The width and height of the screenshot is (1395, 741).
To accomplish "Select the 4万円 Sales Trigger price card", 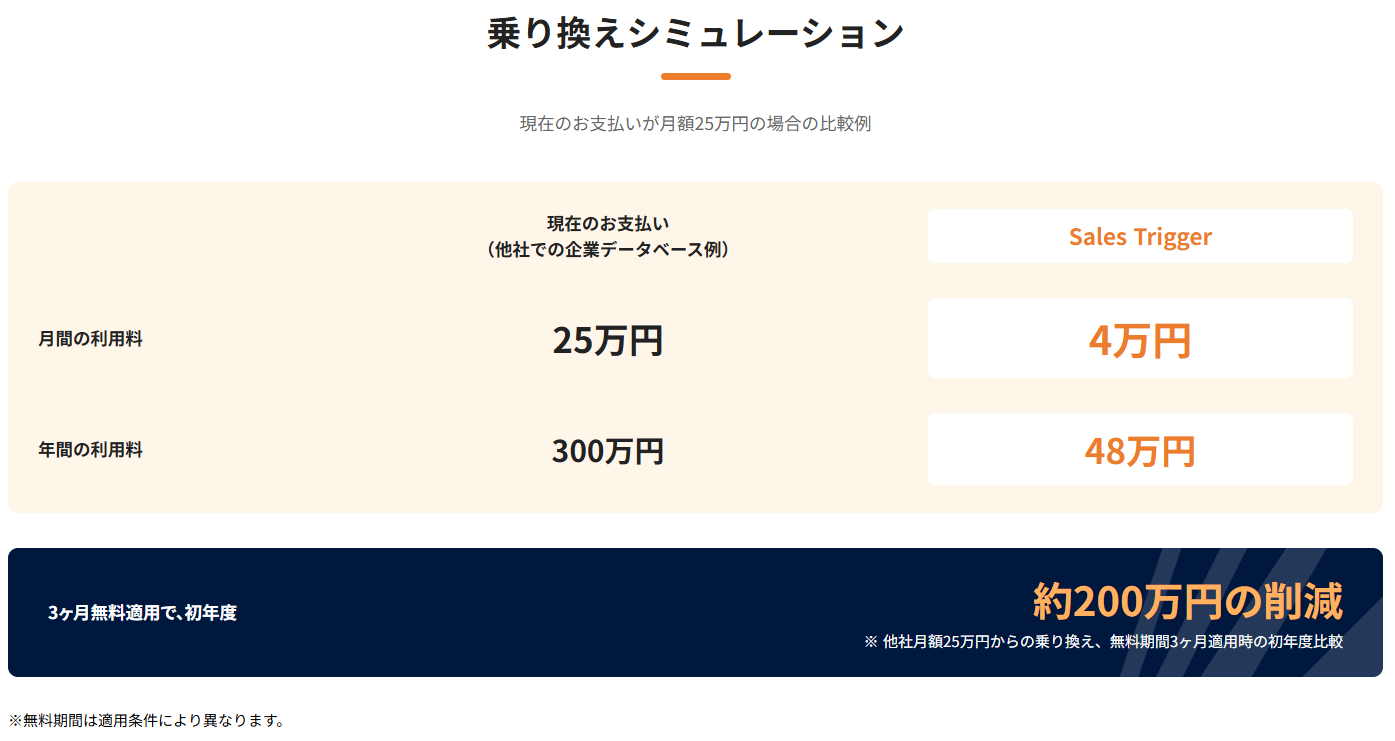I will [1140, 338].
